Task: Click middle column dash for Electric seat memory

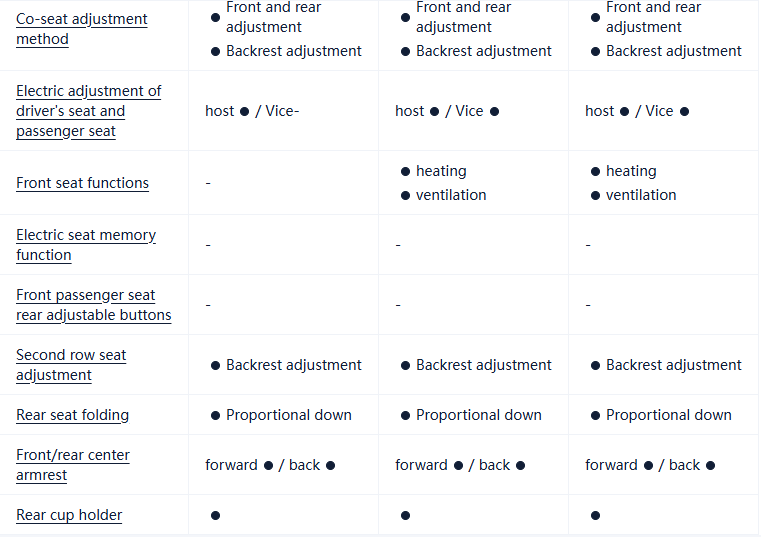Action: [398, 245]
